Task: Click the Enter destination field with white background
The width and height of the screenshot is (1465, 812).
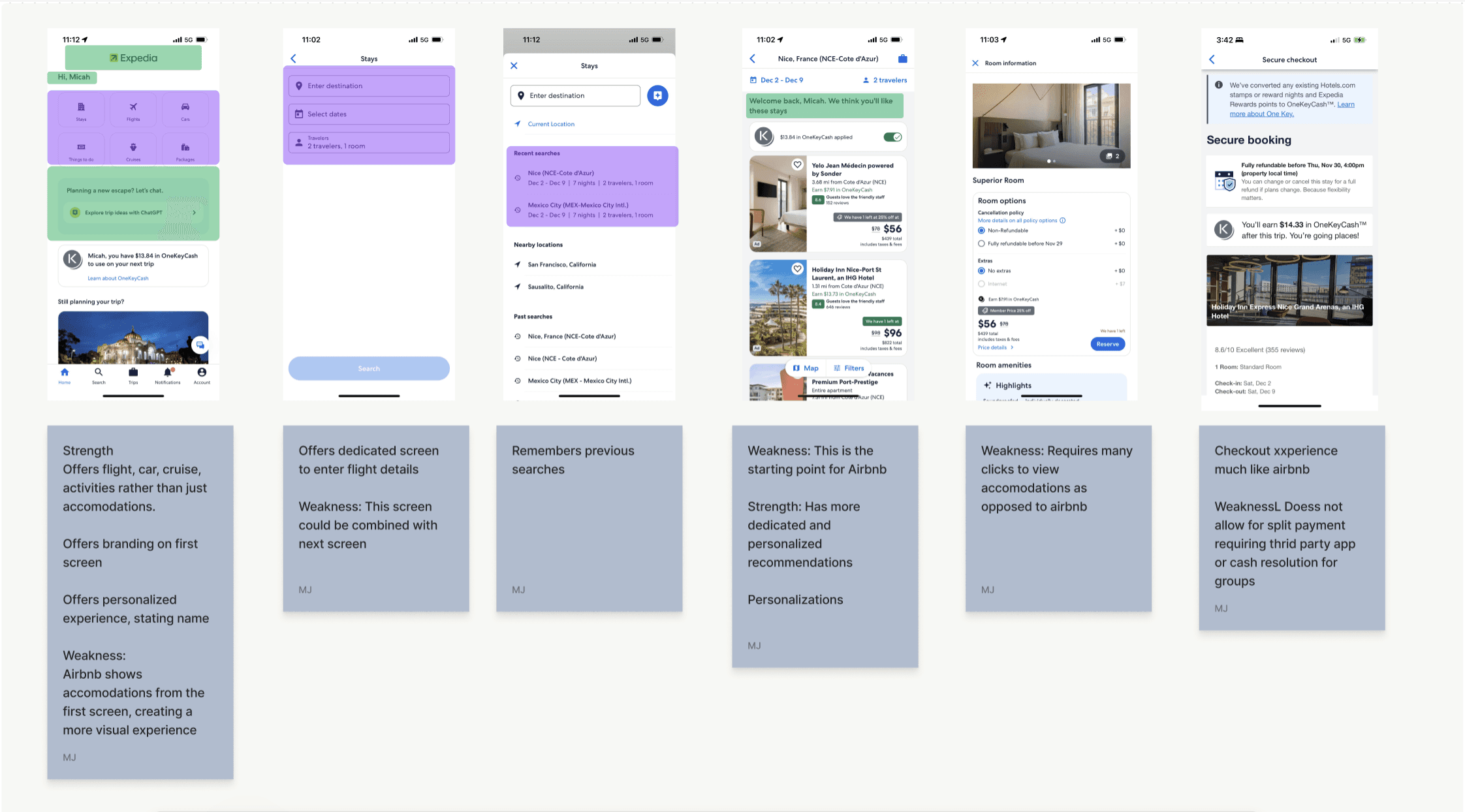Action: tap(575, 95)
